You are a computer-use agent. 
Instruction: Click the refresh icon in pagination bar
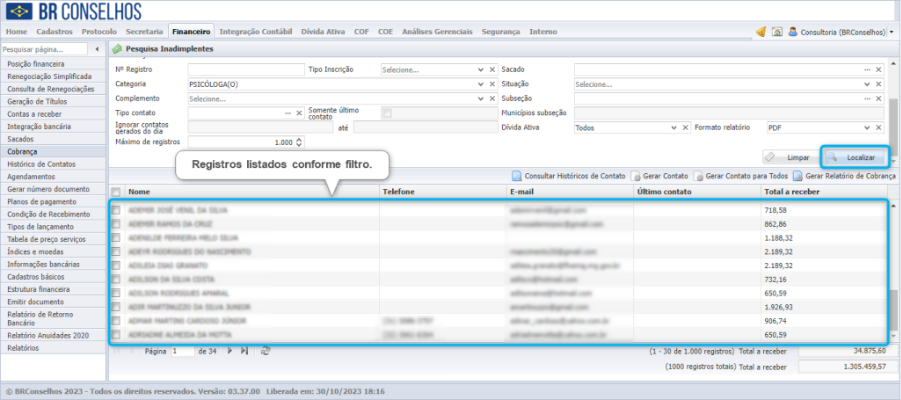(x=265, y=351)
